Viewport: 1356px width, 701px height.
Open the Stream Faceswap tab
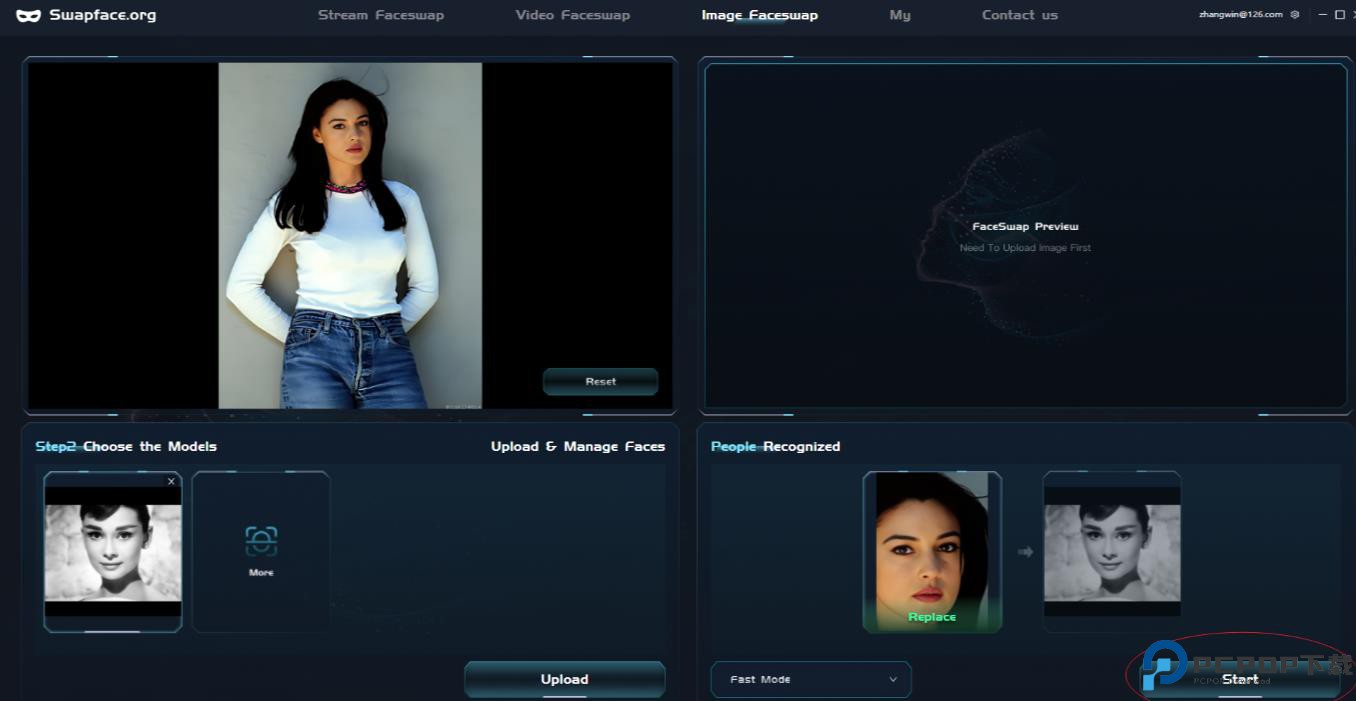click(x=380, y=15)
